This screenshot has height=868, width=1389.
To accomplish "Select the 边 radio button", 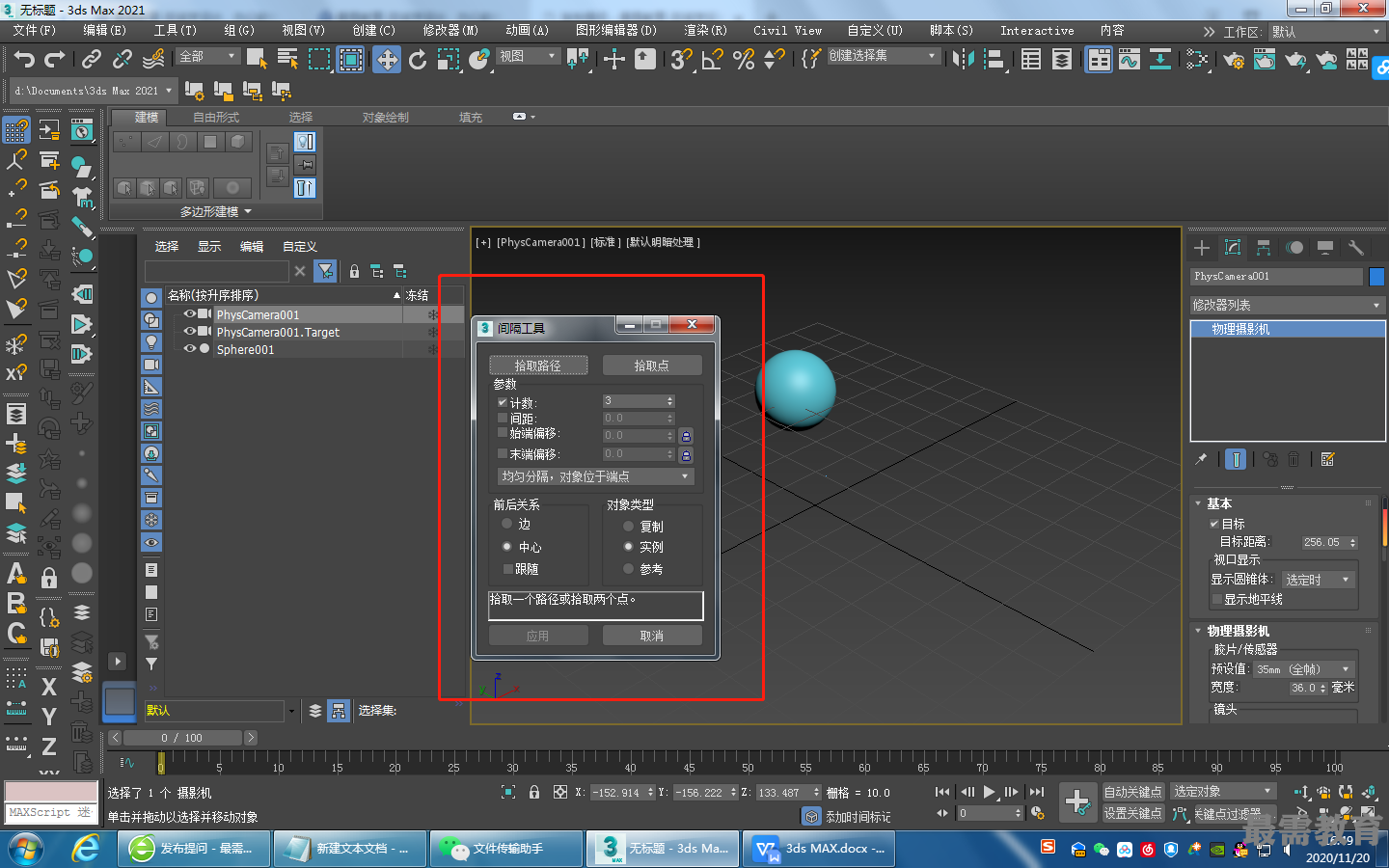I will click(x=507, y=524).
